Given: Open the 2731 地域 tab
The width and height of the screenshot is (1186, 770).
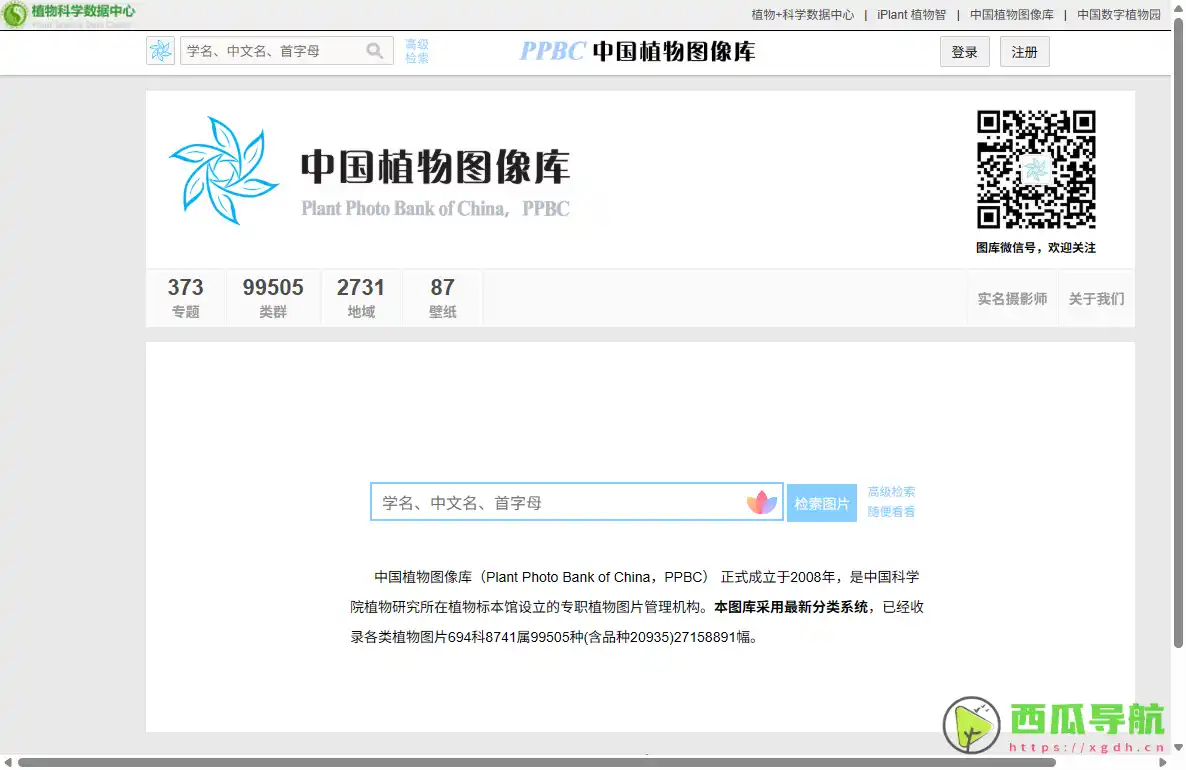Looking at the screenshot, I should tap(361, 298).
